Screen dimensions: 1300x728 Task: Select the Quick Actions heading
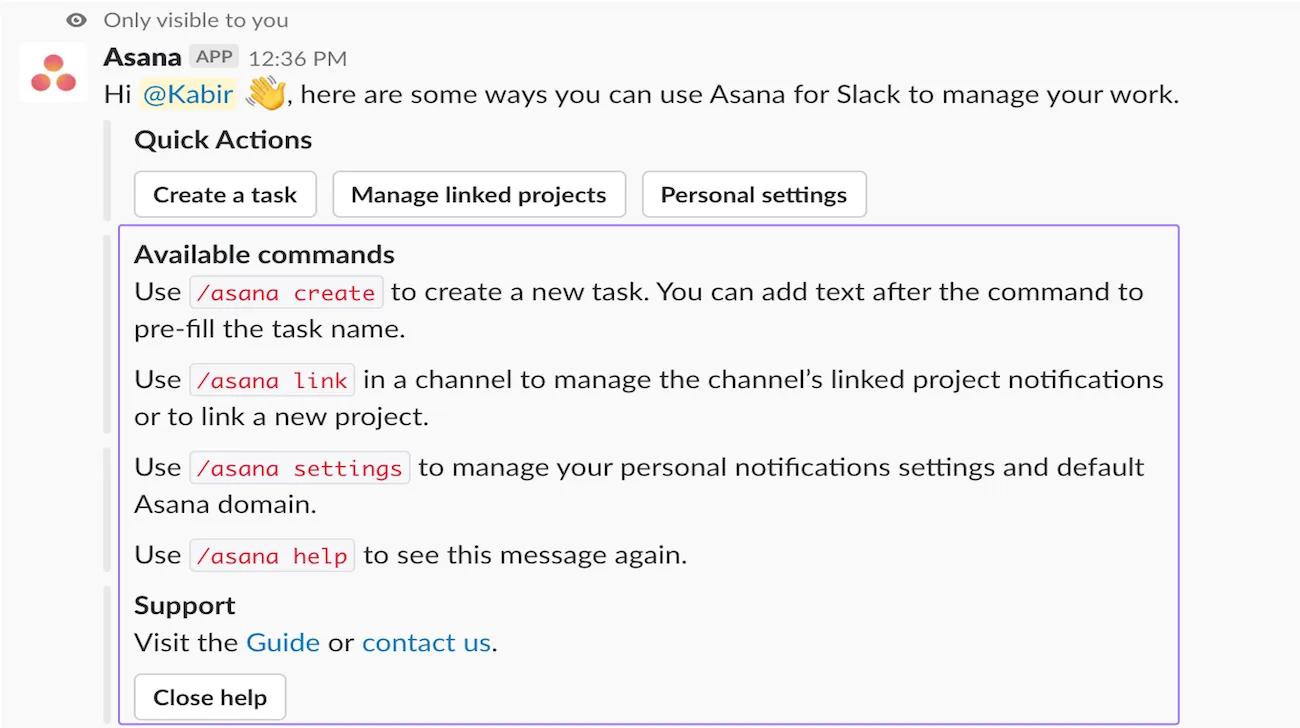coord(222,140)
